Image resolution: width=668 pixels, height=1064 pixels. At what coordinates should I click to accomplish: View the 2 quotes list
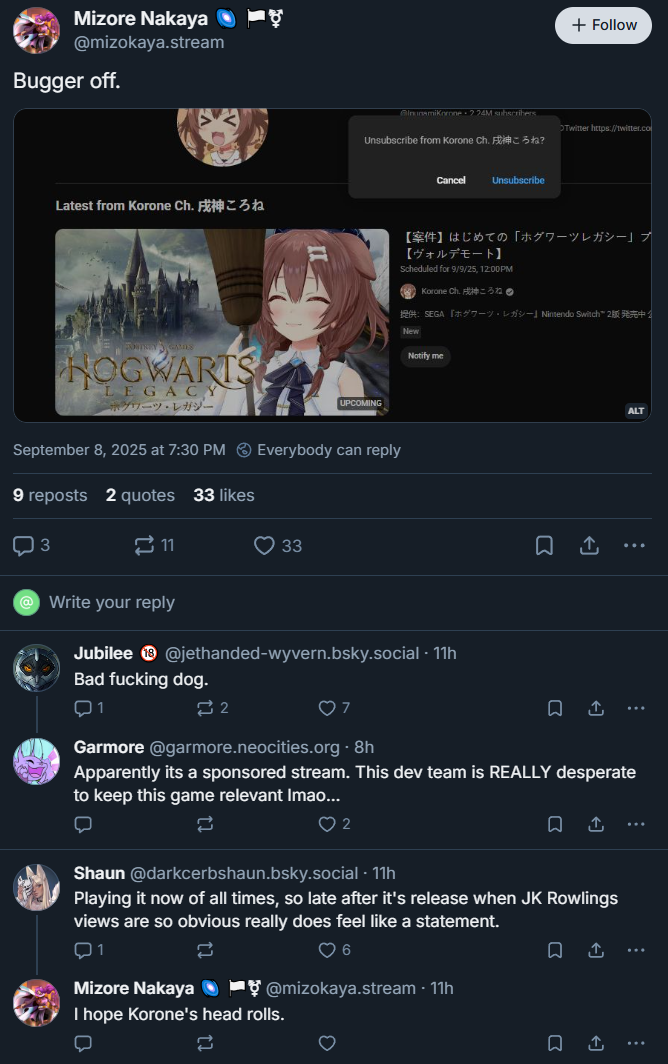[141, 495]
